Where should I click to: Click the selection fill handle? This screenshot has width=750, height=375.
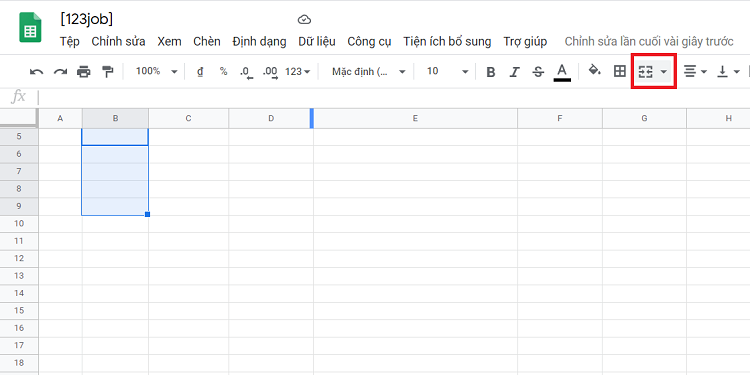[147, 214]
